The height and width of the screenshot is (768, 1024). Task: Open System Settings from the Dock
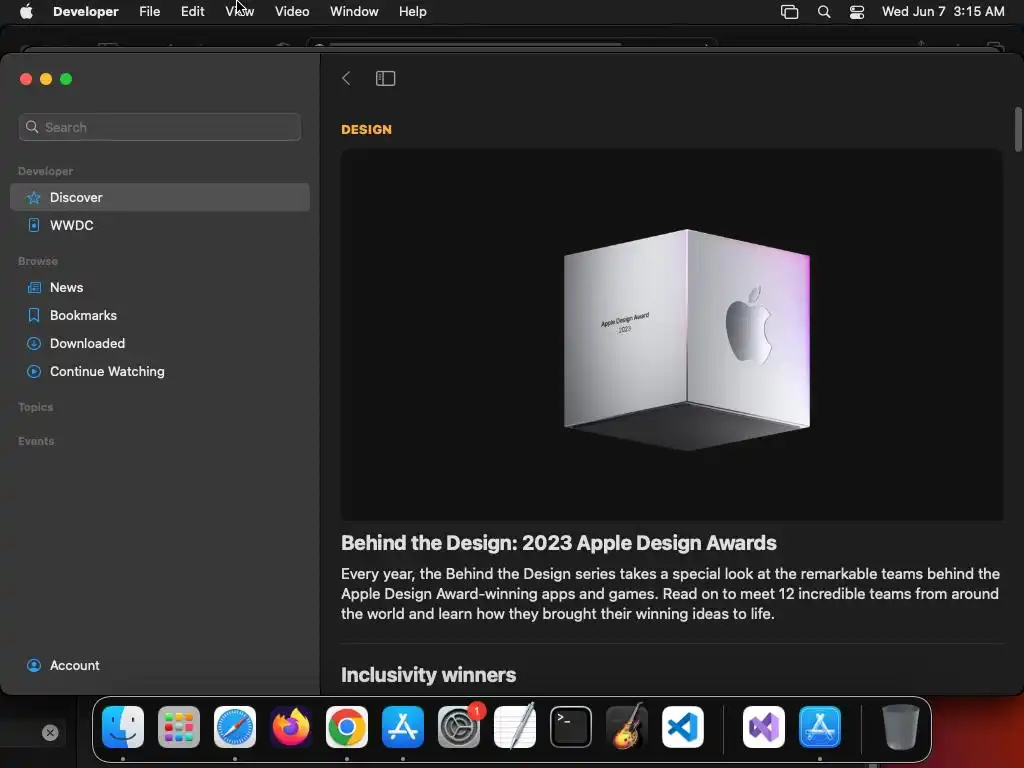point(459,727)
